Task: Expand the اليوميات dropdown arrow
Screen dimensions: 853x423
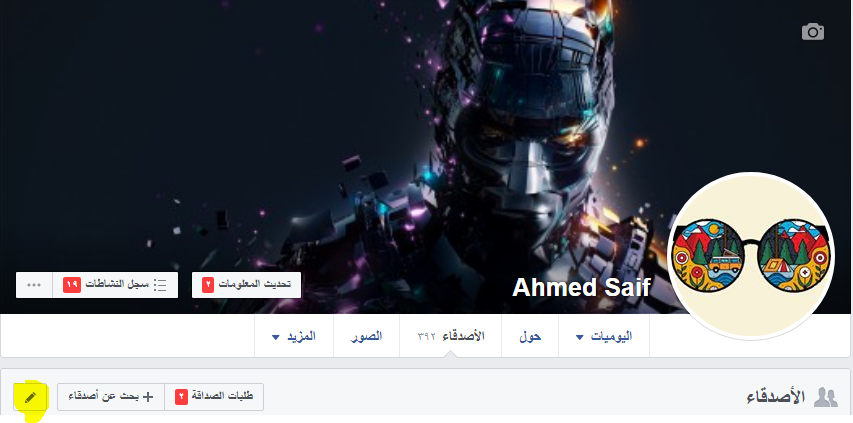Action: [579, 337]
